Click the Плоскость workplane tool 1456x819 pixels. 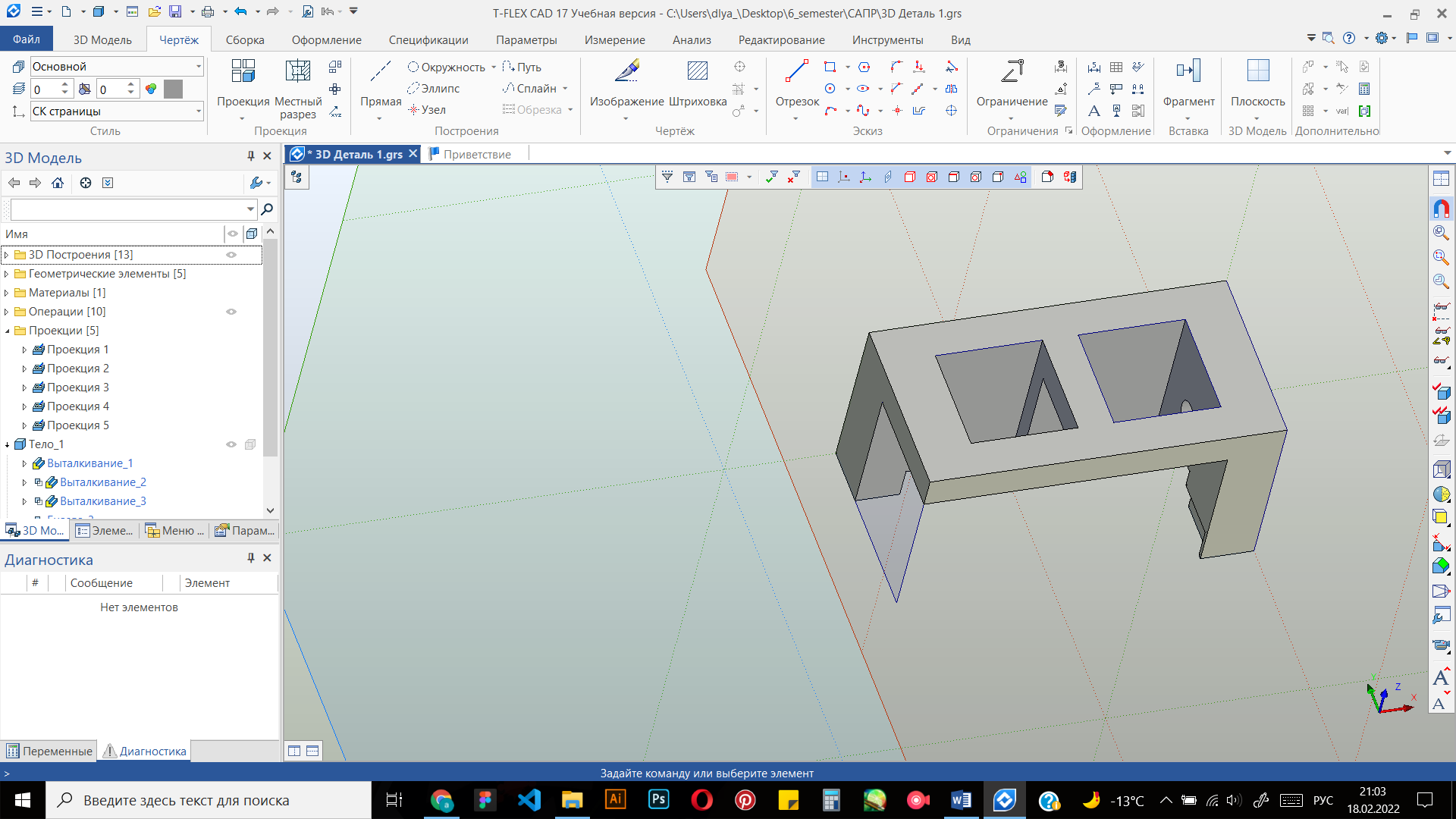(1257, 71)
